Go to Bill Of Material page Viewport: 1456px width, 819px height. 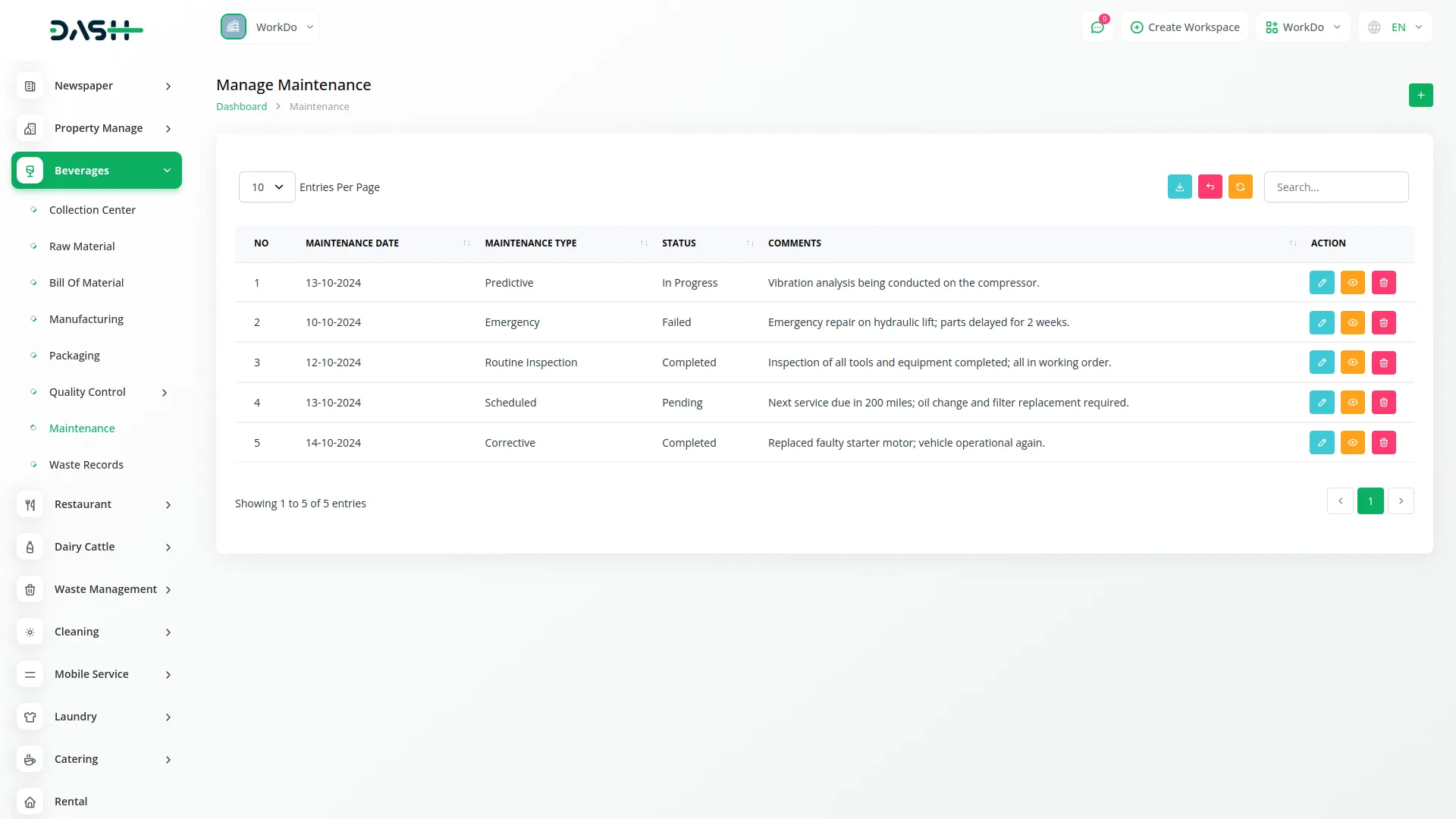point(86,283)
